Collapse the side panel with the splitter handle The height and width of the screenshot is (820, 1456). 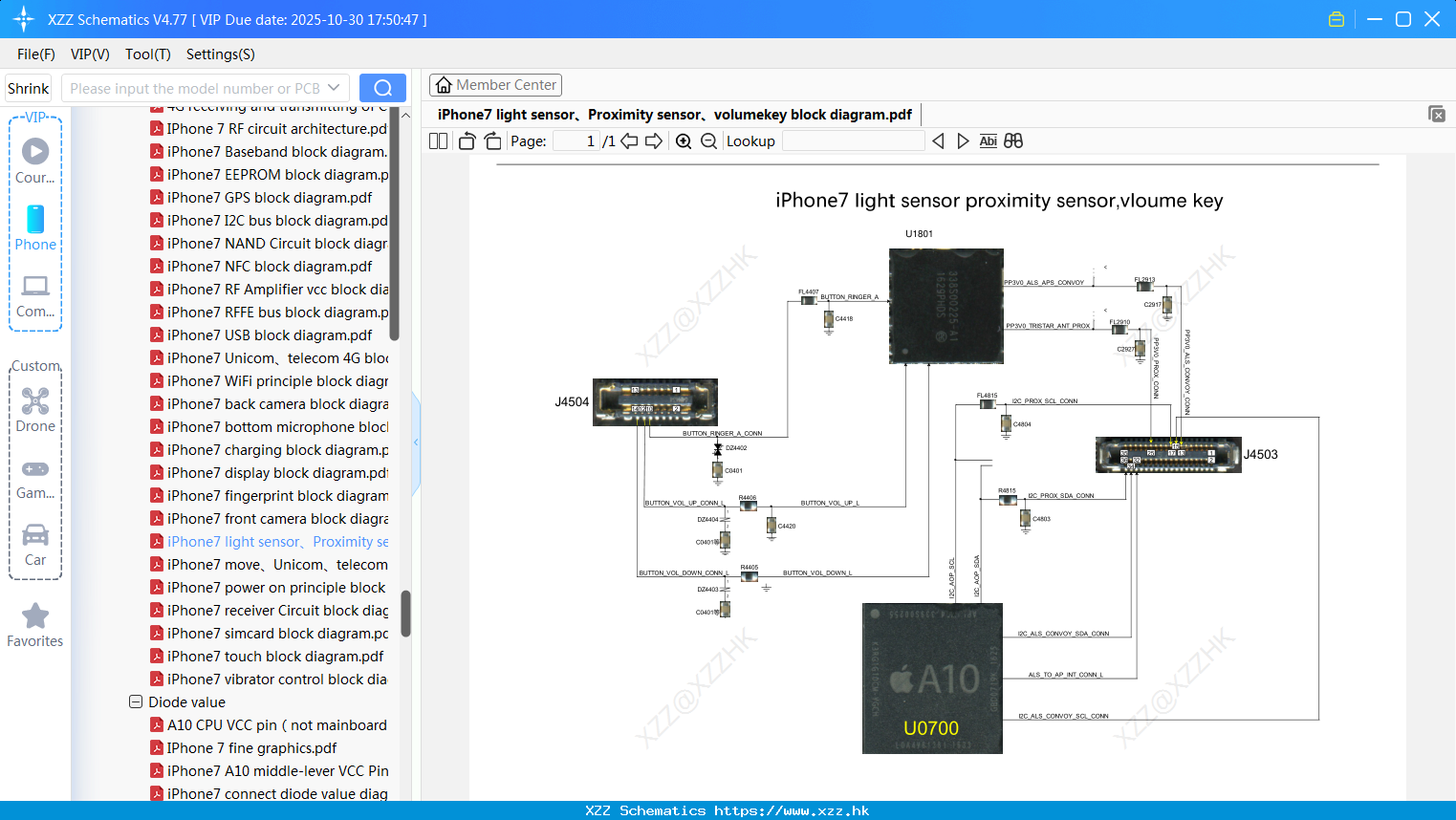[x=416, y=442]
